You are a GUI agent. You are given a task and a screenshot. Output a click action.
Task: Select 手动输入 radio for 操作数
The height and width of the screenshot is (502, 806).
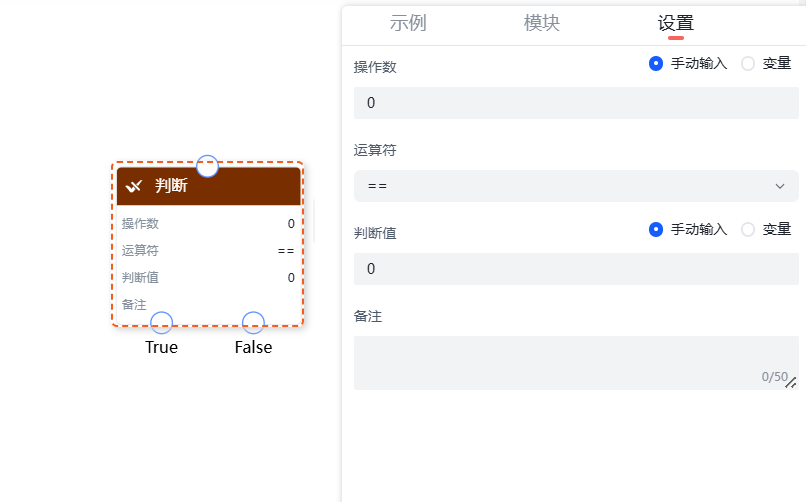click(x=656, y=63)
